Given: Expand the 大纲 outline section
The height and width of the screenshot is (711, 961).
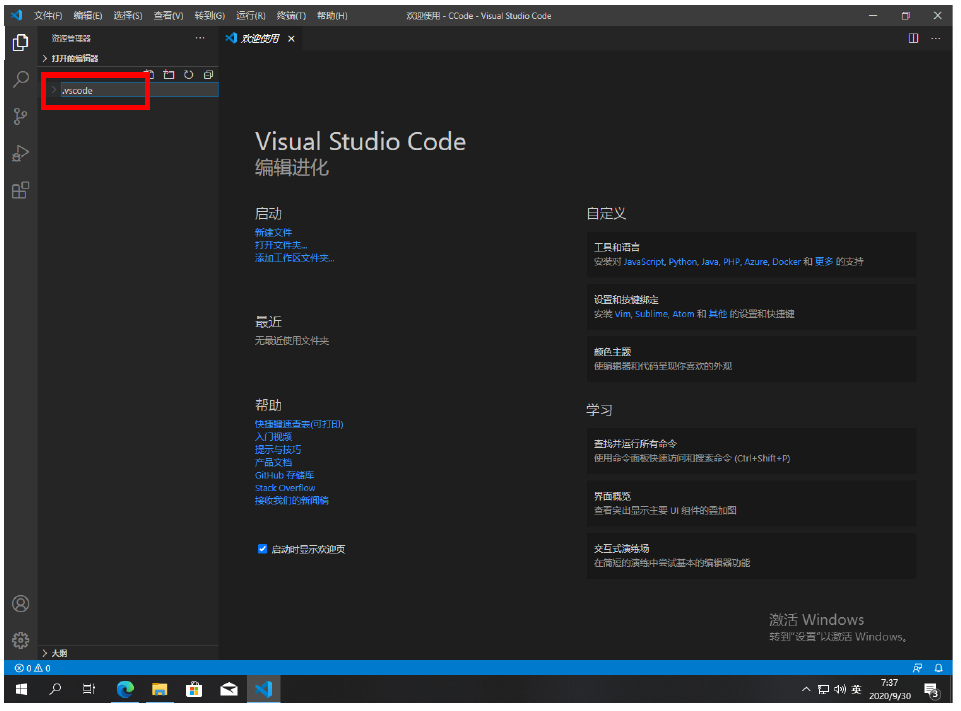Looking at the screenshot, I should pyautogui.click(x=60, y=653).
